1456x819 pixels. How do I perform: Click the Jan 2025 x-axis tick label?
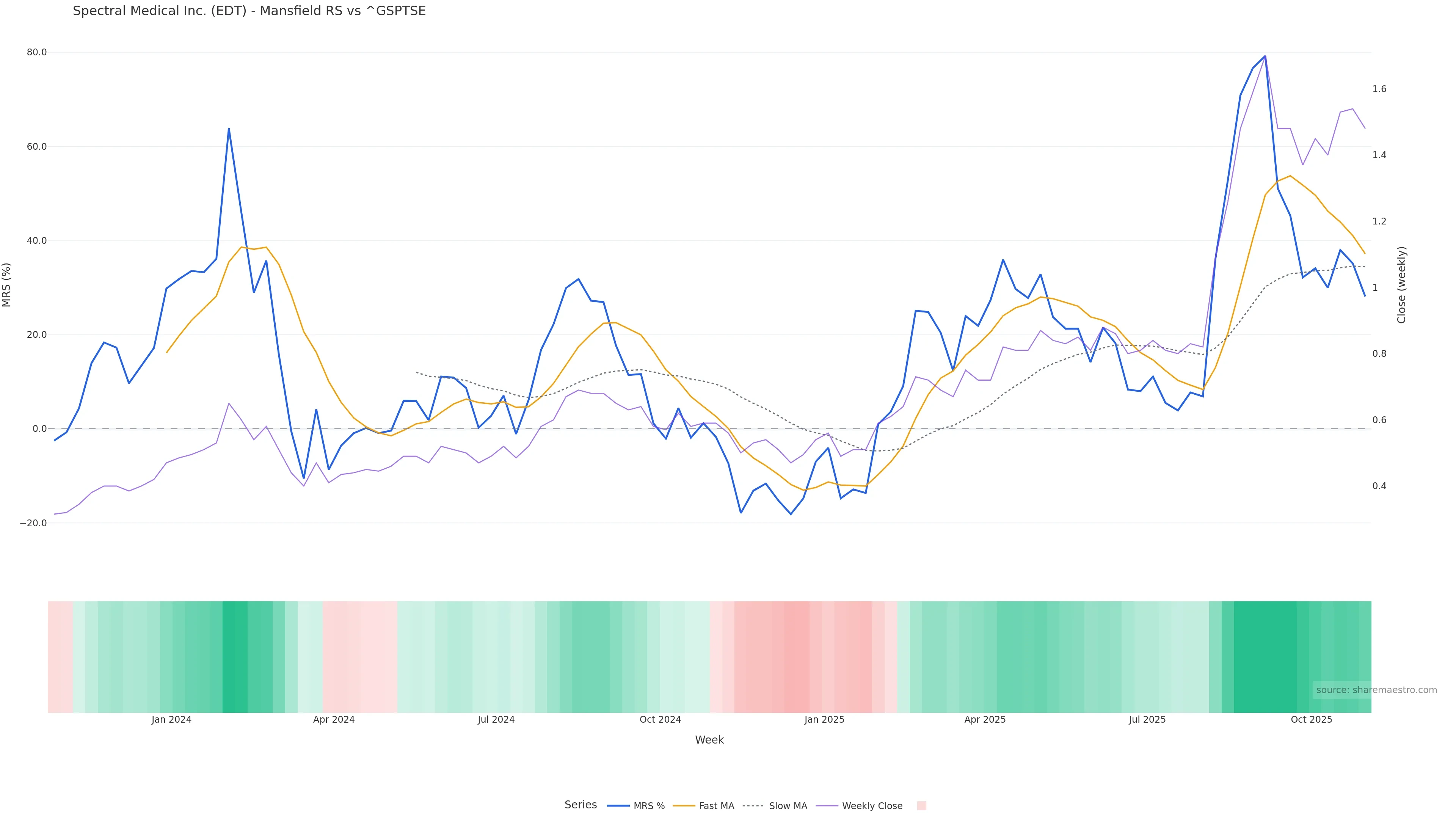[x=824, y=720]
